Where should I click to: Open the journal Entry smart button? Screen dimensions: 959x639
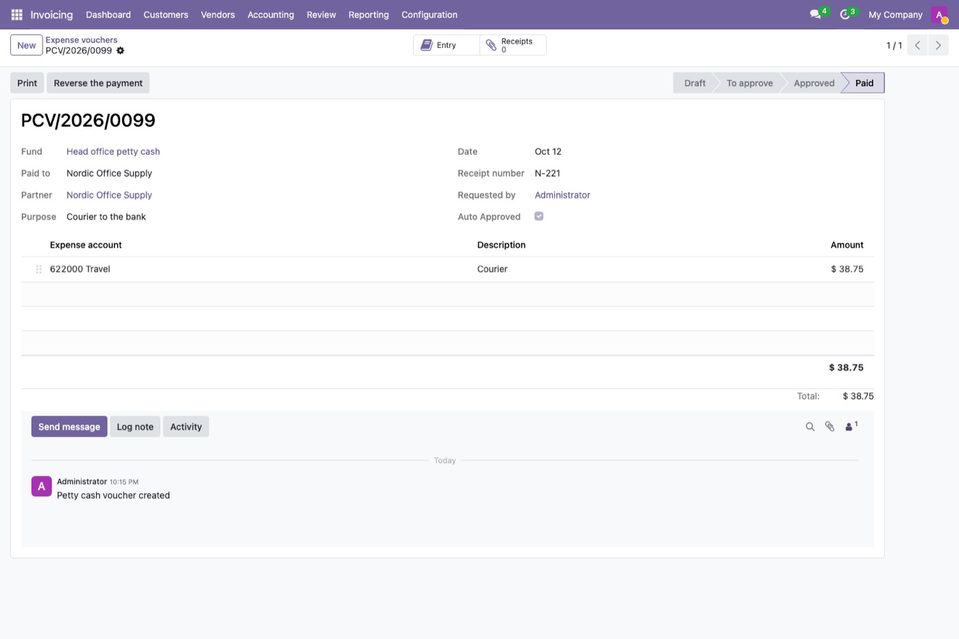coord(446,45)
